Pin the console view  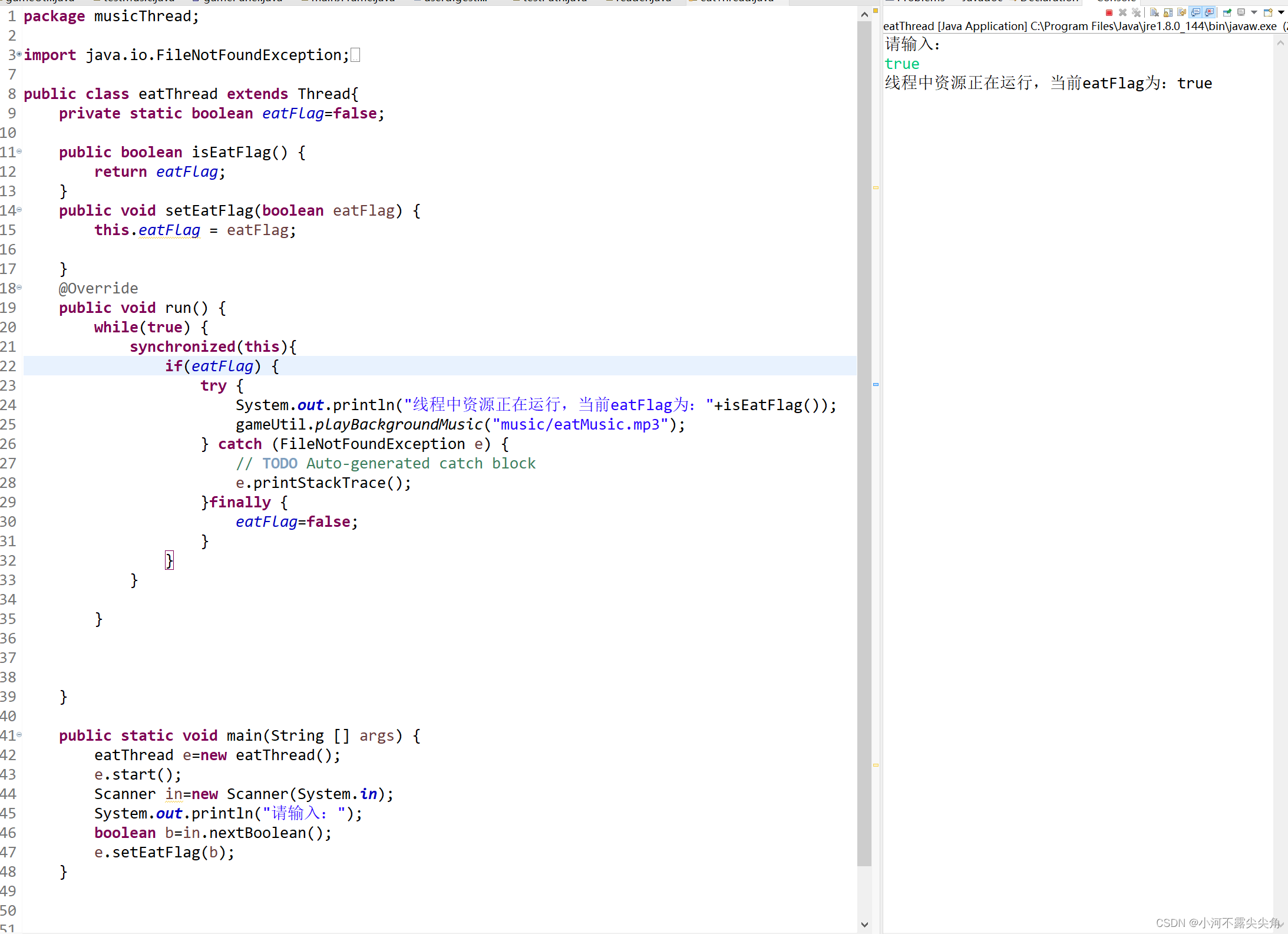[1227, 12]
